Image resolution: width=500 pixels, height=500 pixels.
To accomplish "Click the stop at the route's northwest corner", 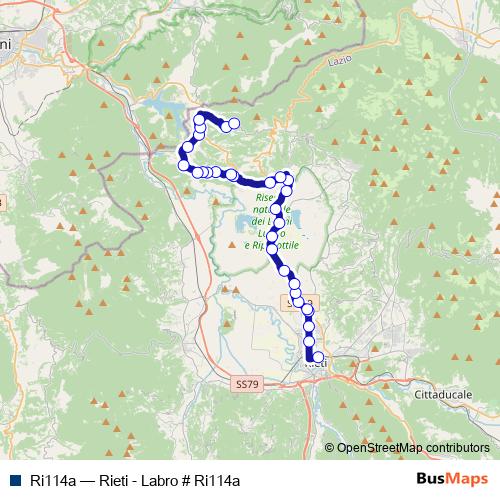I will (x=199, y=119).
